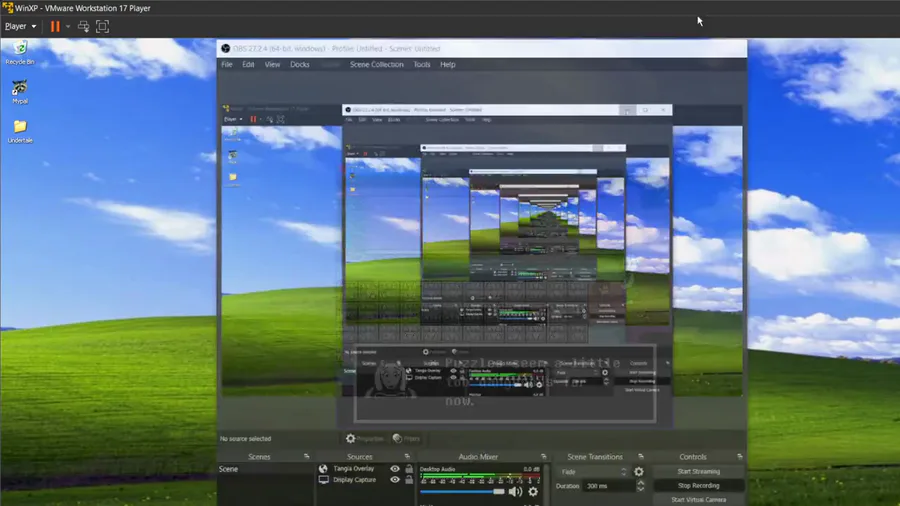Lock the Tangia Overlay source
The height and width of the screenshot is (506, 900).
[x=409, y=469]
